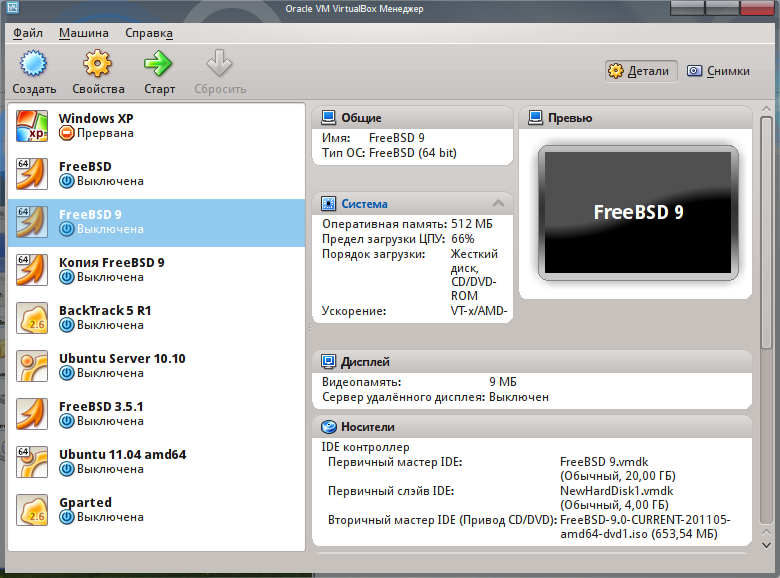Click the BackTrack 5 R1 icon

tap(32, 318)
